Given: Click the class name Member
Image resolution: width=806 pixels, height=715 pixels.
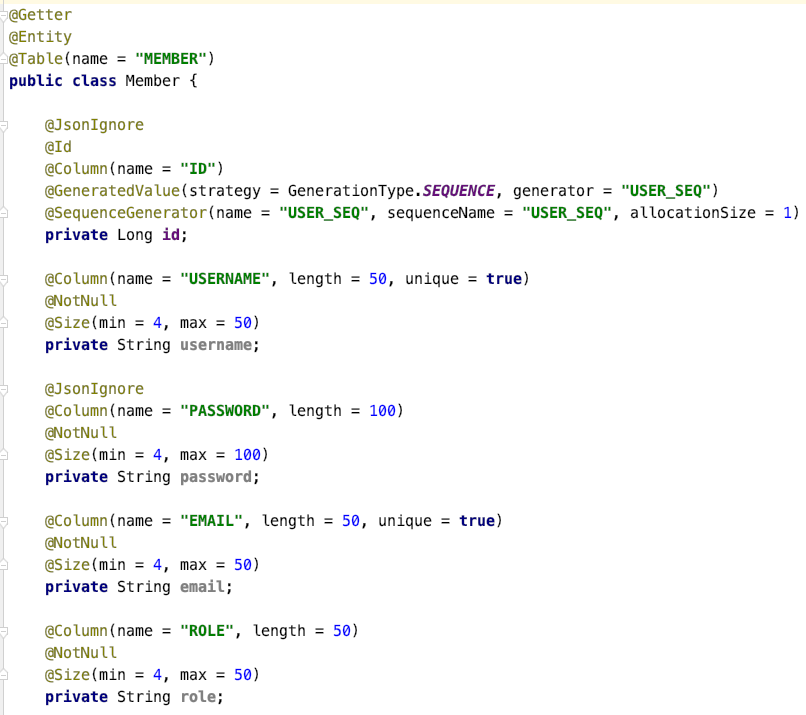Looking at the screenshot, I should 153,81.
